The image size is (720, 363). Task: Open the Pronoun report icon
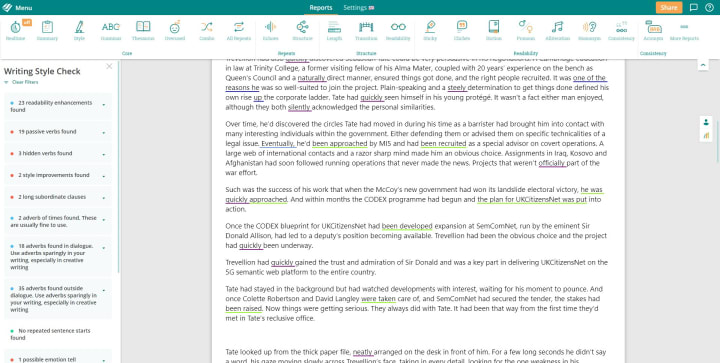click(x=526, y=31)
